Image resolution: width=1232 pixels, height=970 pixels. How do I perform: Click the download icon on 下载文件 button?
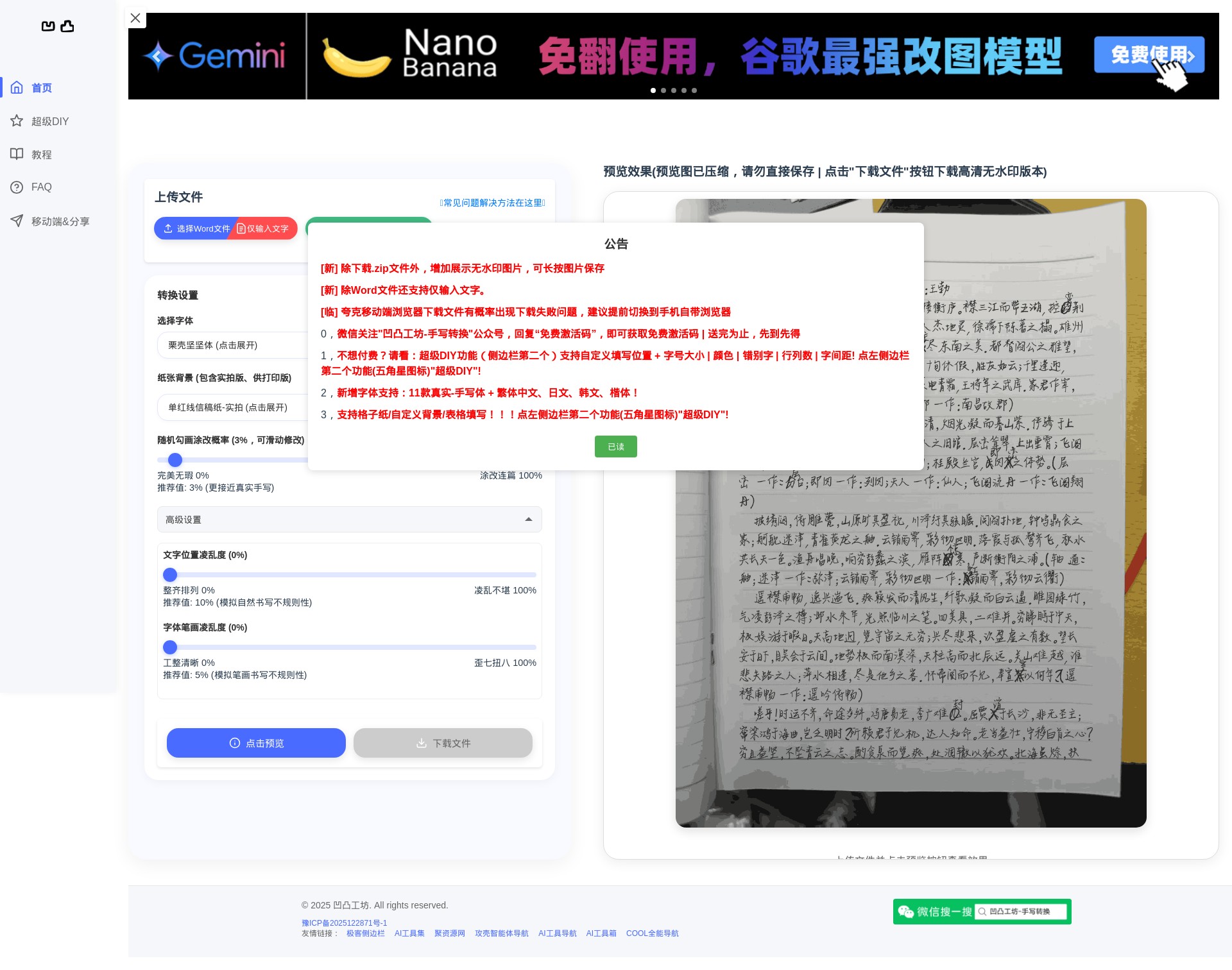(422, 743)
